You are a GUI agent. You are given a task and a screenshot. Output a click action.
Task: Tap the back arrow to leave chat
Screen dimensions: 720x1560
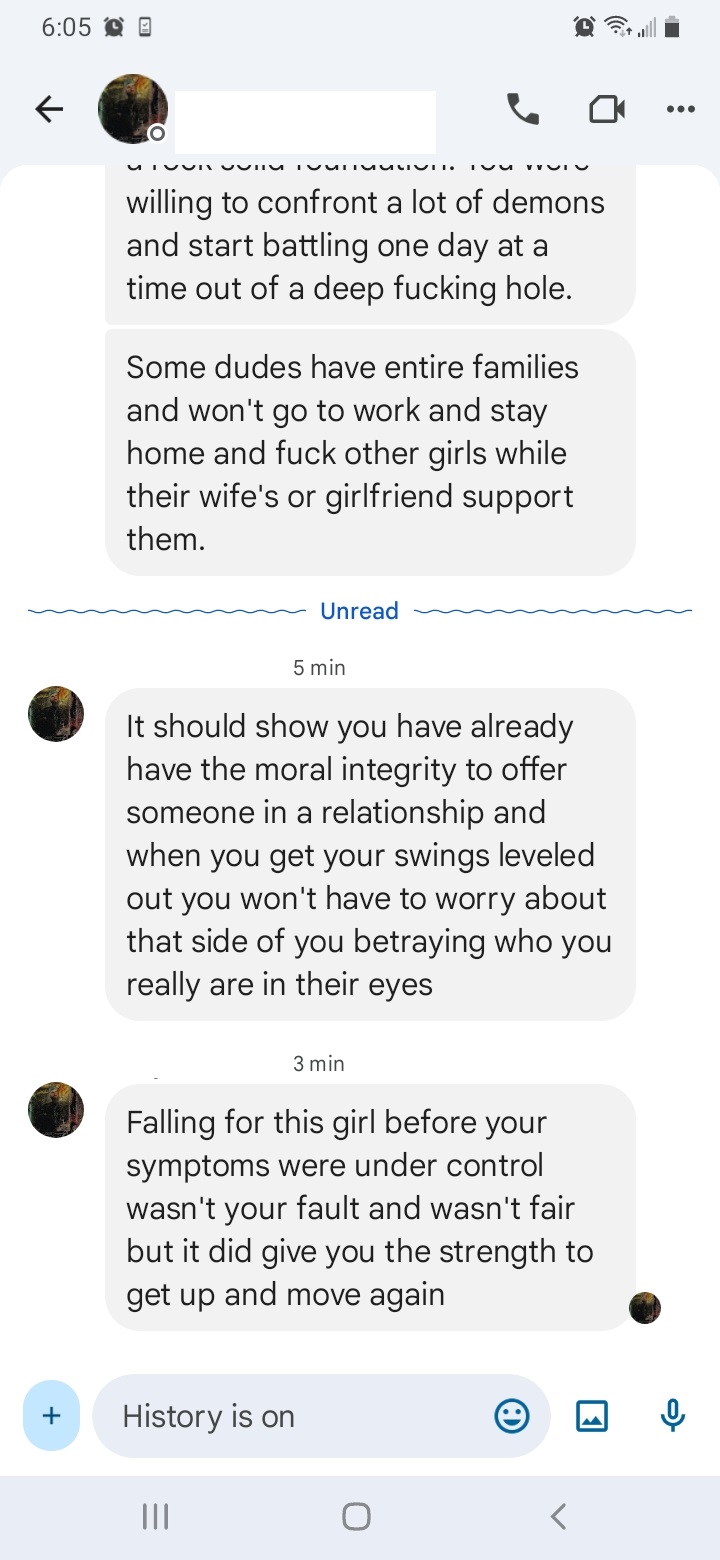[49, 110]
